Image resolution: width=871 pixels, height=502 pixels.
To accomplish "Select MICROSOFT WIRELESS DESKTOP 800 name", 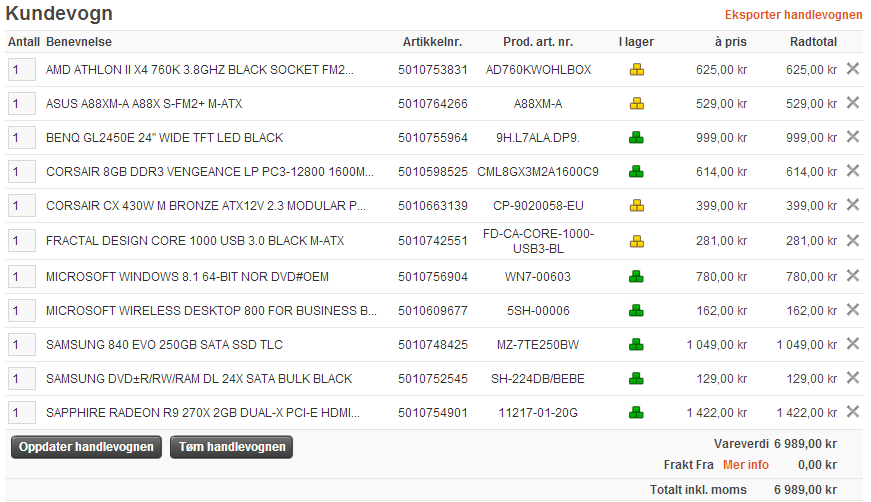I will (x=211, y=311).
